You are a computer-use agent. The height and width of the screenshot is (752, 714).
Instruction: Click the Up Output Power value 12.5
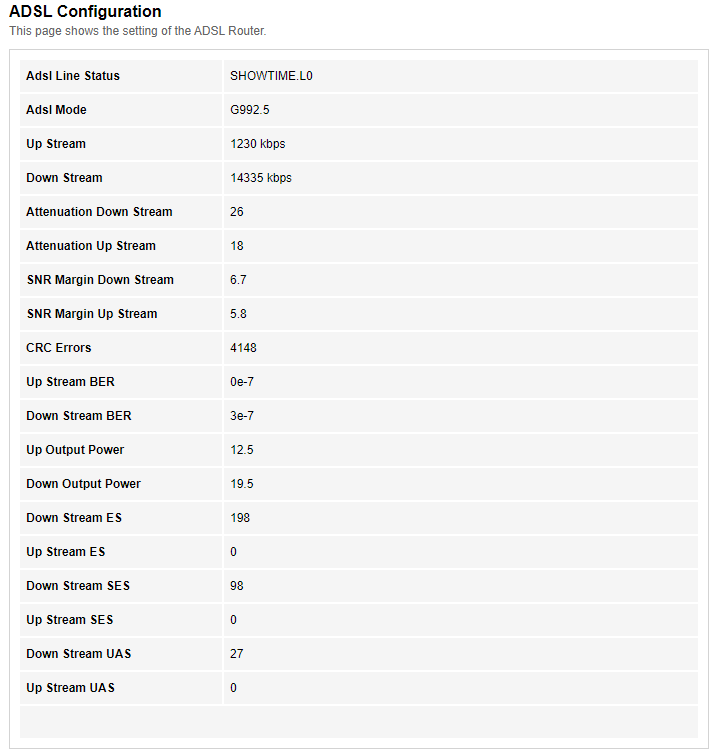(x=242, y=450)
